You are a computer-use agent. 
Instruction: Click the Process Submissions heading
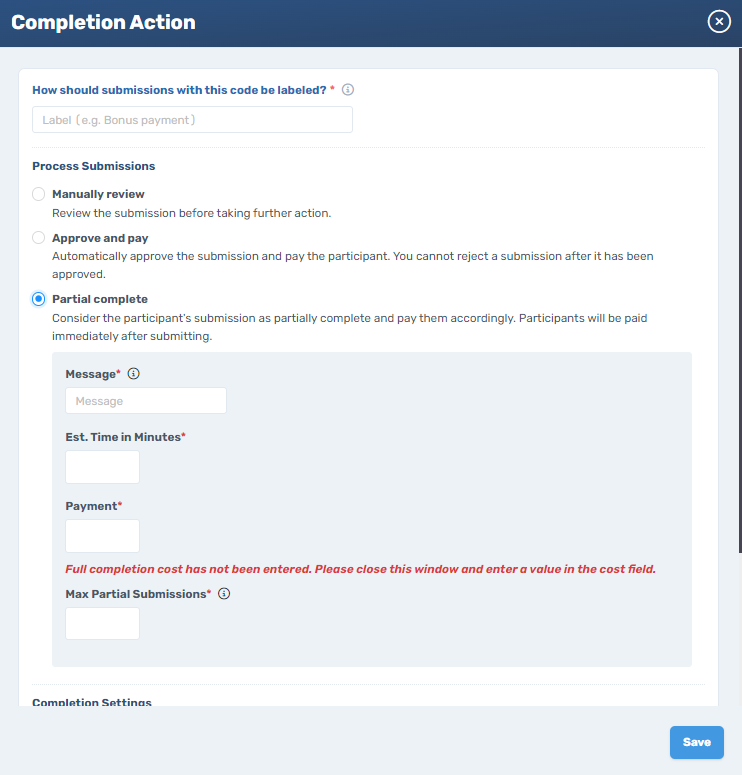coord(93,166)
